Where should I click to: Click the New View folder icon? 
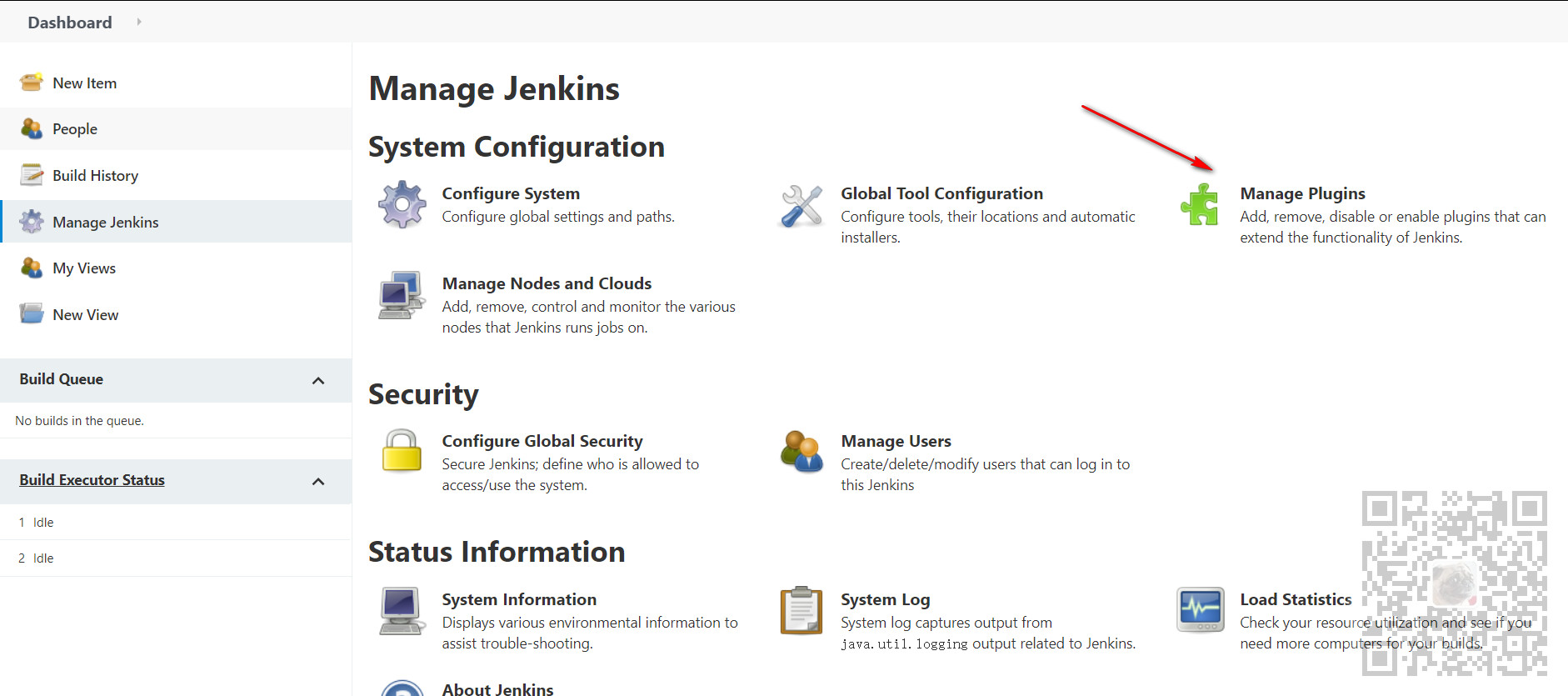click(x=32, y=314)
